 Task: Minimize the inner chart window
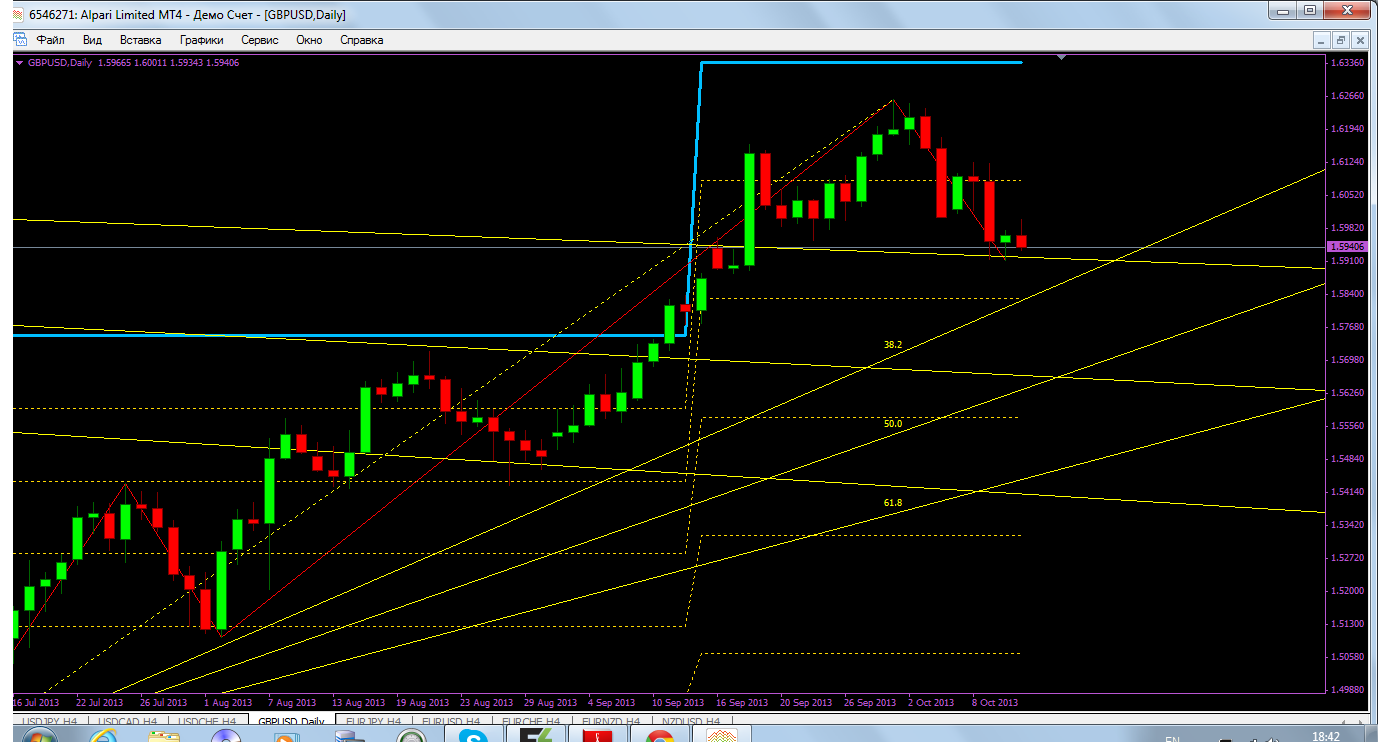(x=1322, y=40)
